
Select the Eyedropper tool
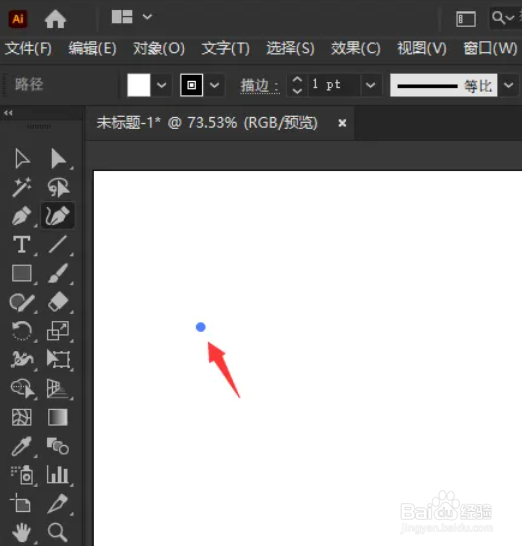(x=22, y=446)
